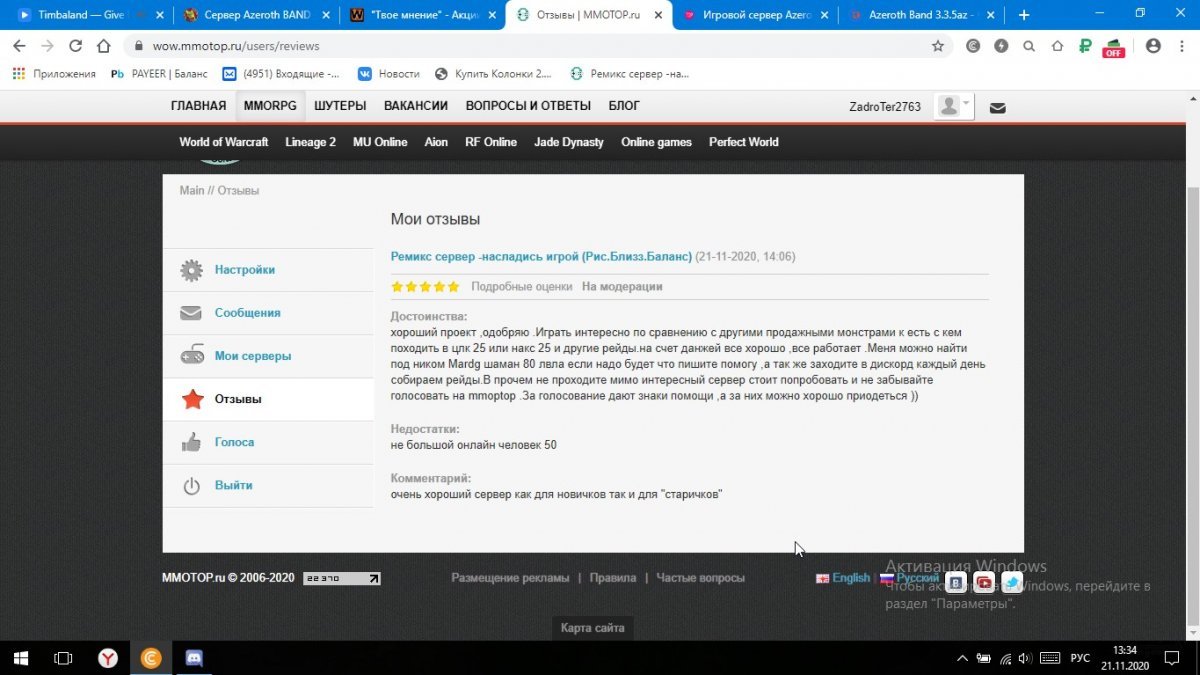The height and width of the screenshot is (675, 1200).
Task: Bookmark this page with star icon
Action: pos(937,46)
